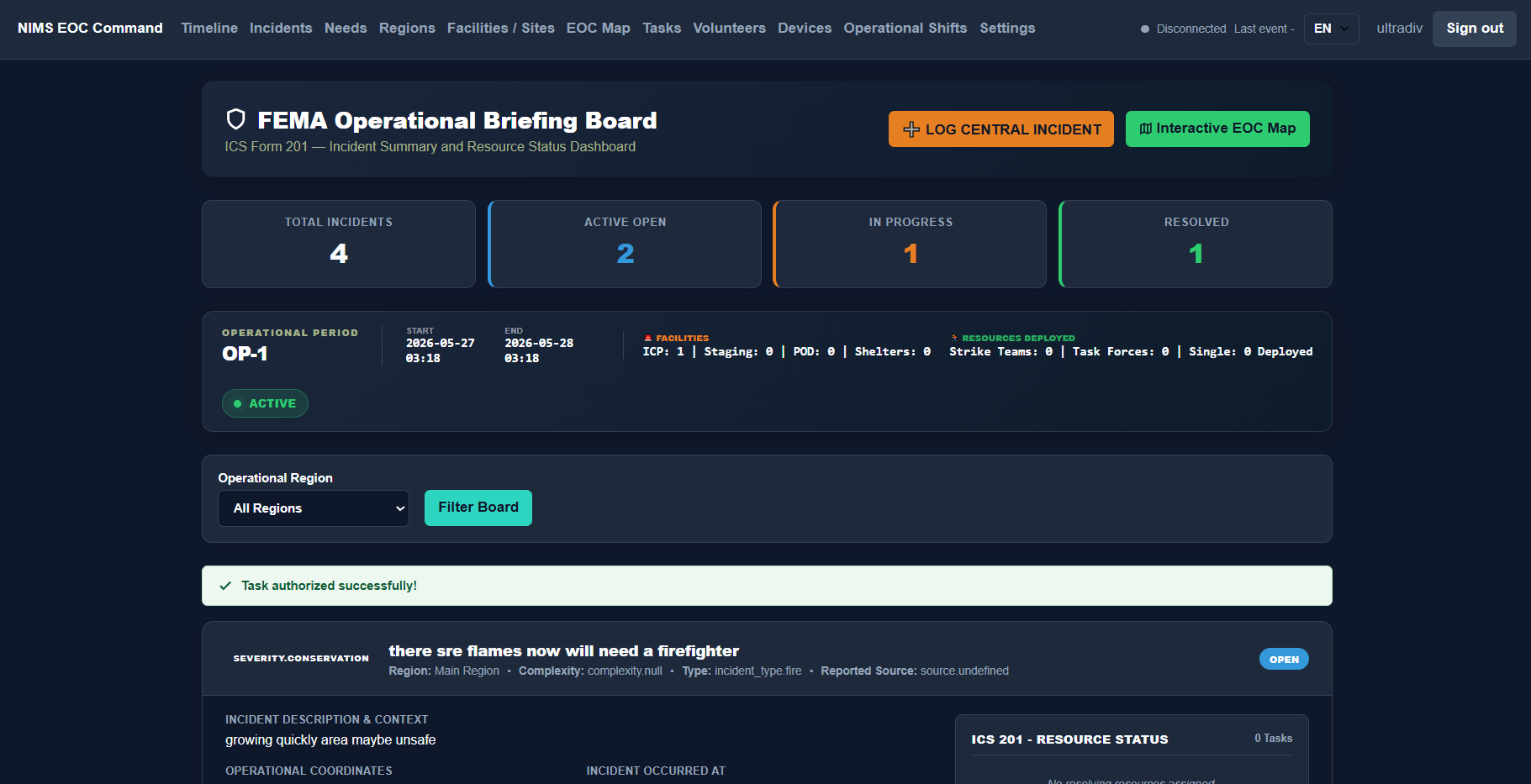Open Facilities / Sites page
Viewport: 1531px width, 784px height.
coord(501,28)
